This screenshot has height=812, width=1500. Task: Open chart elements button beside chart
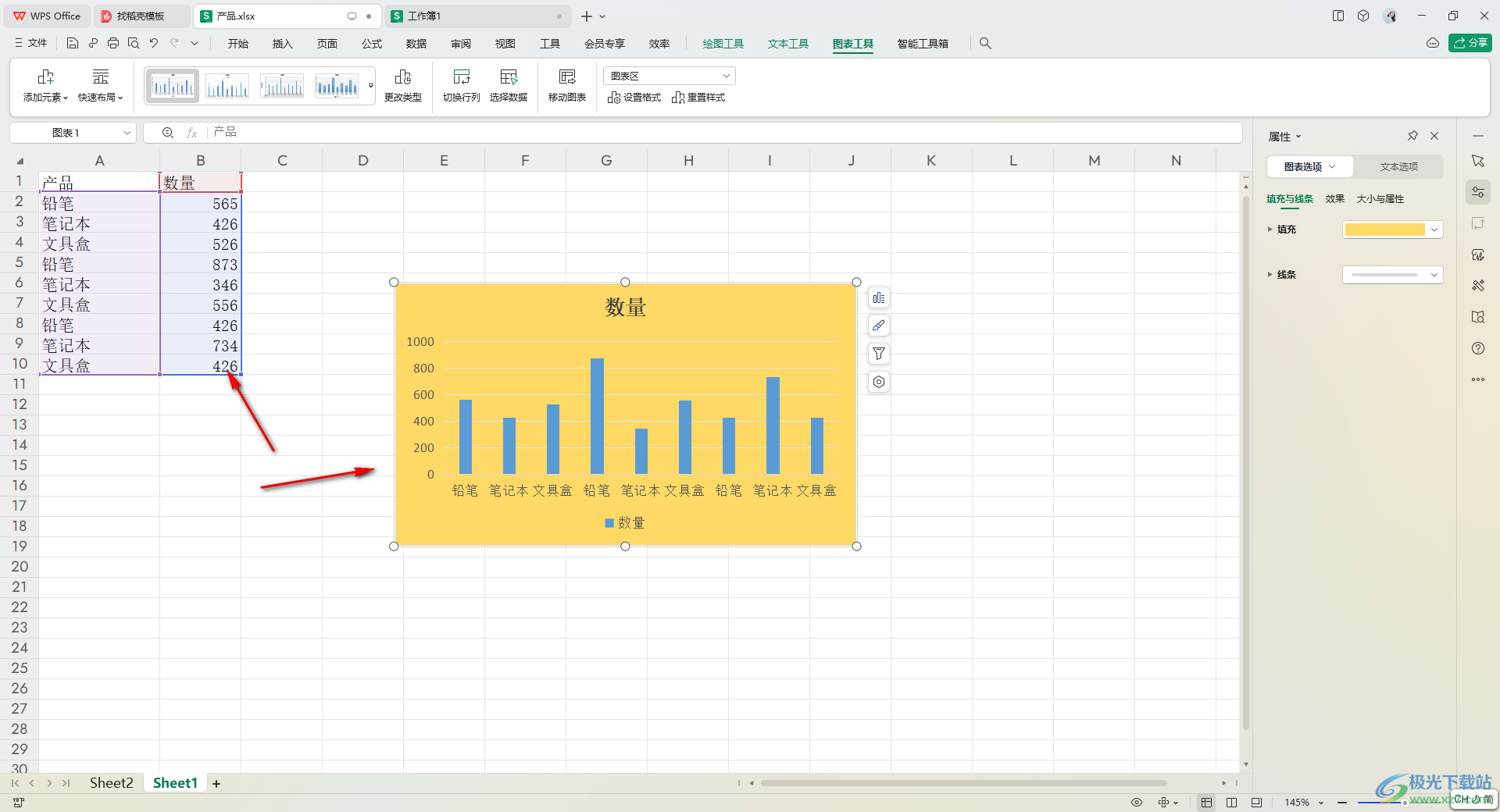pos(879,297)
